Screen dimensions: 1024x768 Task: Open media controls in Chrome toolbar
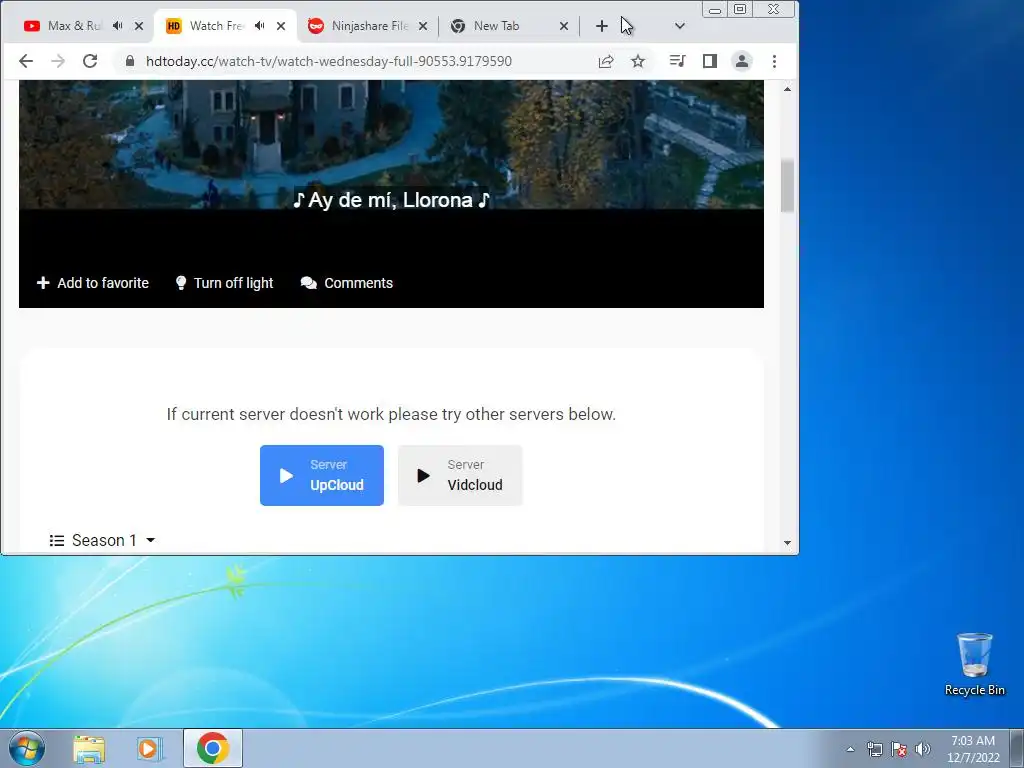point(677,61)
